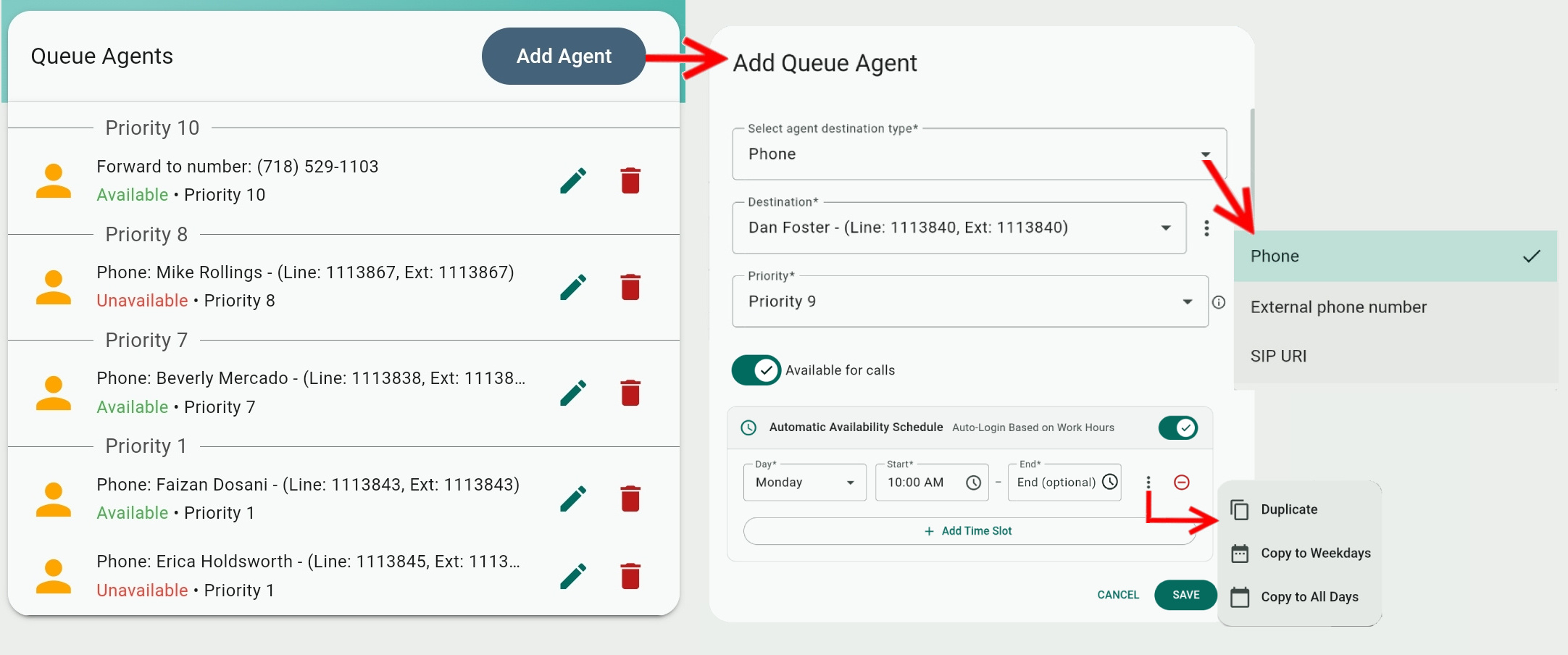Click Available status of Beverly Mercado
This screenshot has width=1568, height=655.
tap(133, 407)
